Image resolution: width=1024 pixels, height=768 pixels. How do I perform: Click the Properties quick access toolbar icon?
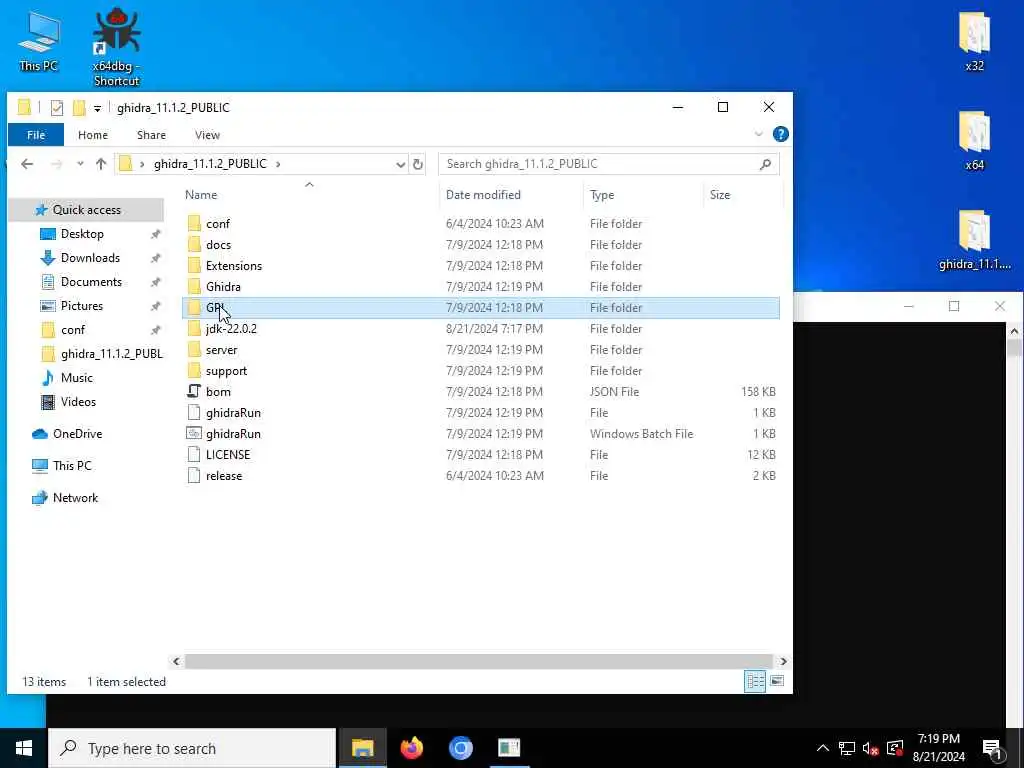tap(57, 108)
